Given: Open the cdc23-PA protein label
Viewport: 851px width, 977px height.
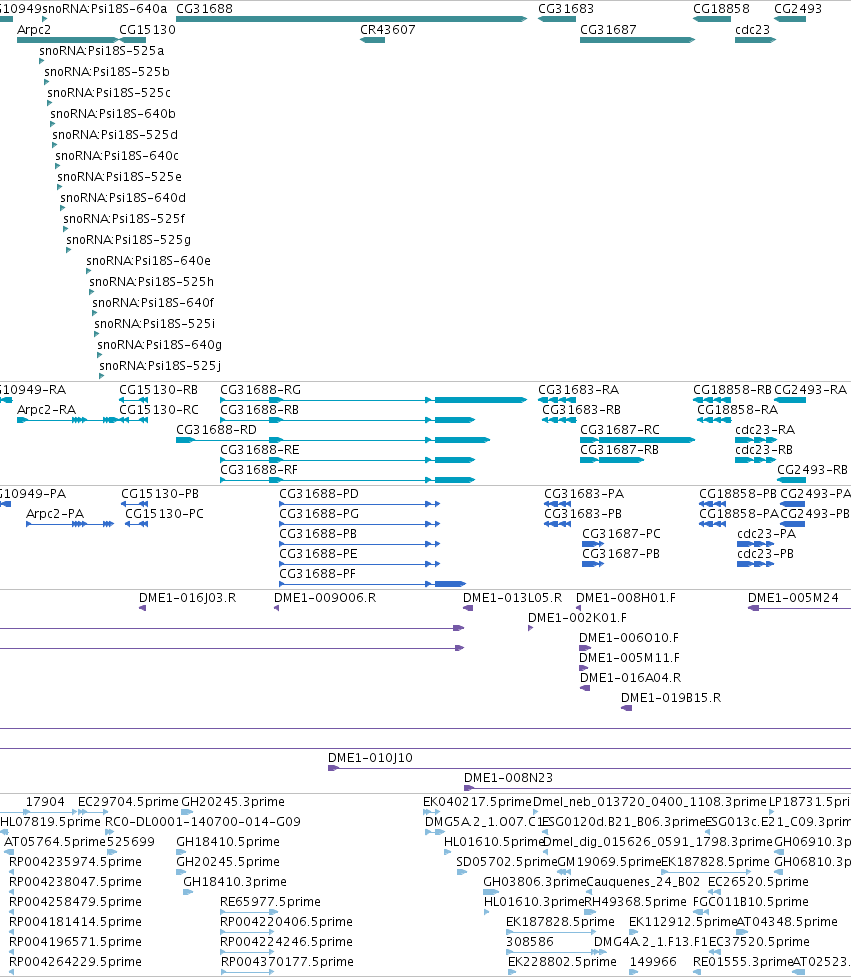Looking at the screenshot, I should [766, 533].
